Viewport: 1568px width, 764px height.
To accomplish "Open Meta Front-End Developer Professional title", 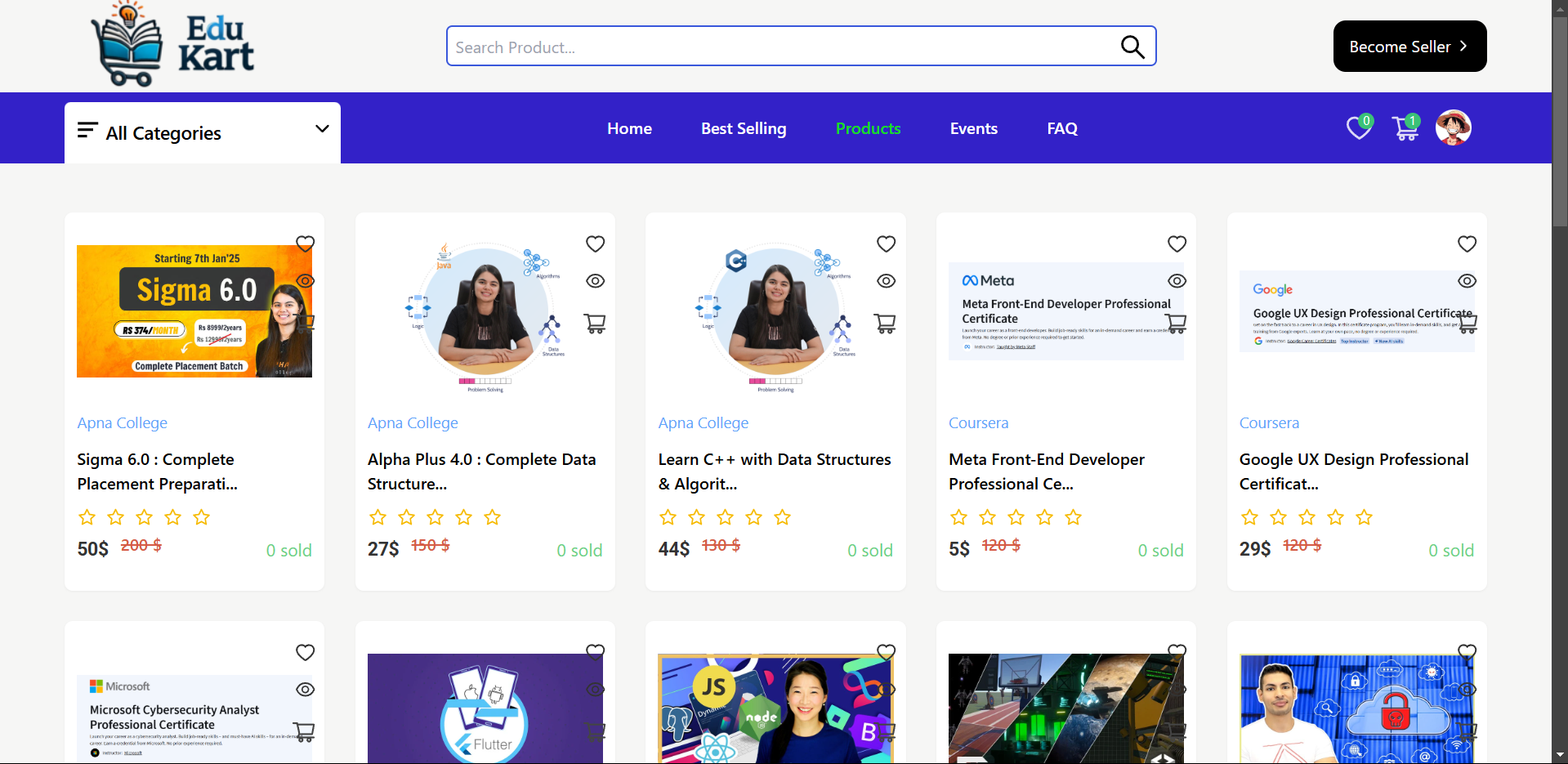I will coord(1047,471).
